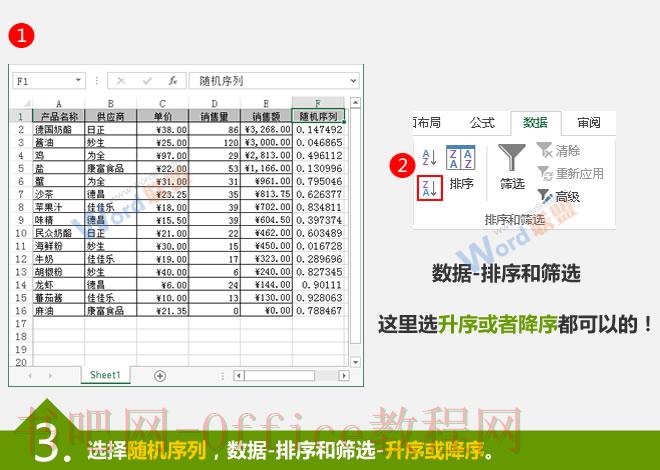The width and height of the screenshot is (660, 470).
Task: Click cell containing 民众奶酪
Action: (59, 233)
